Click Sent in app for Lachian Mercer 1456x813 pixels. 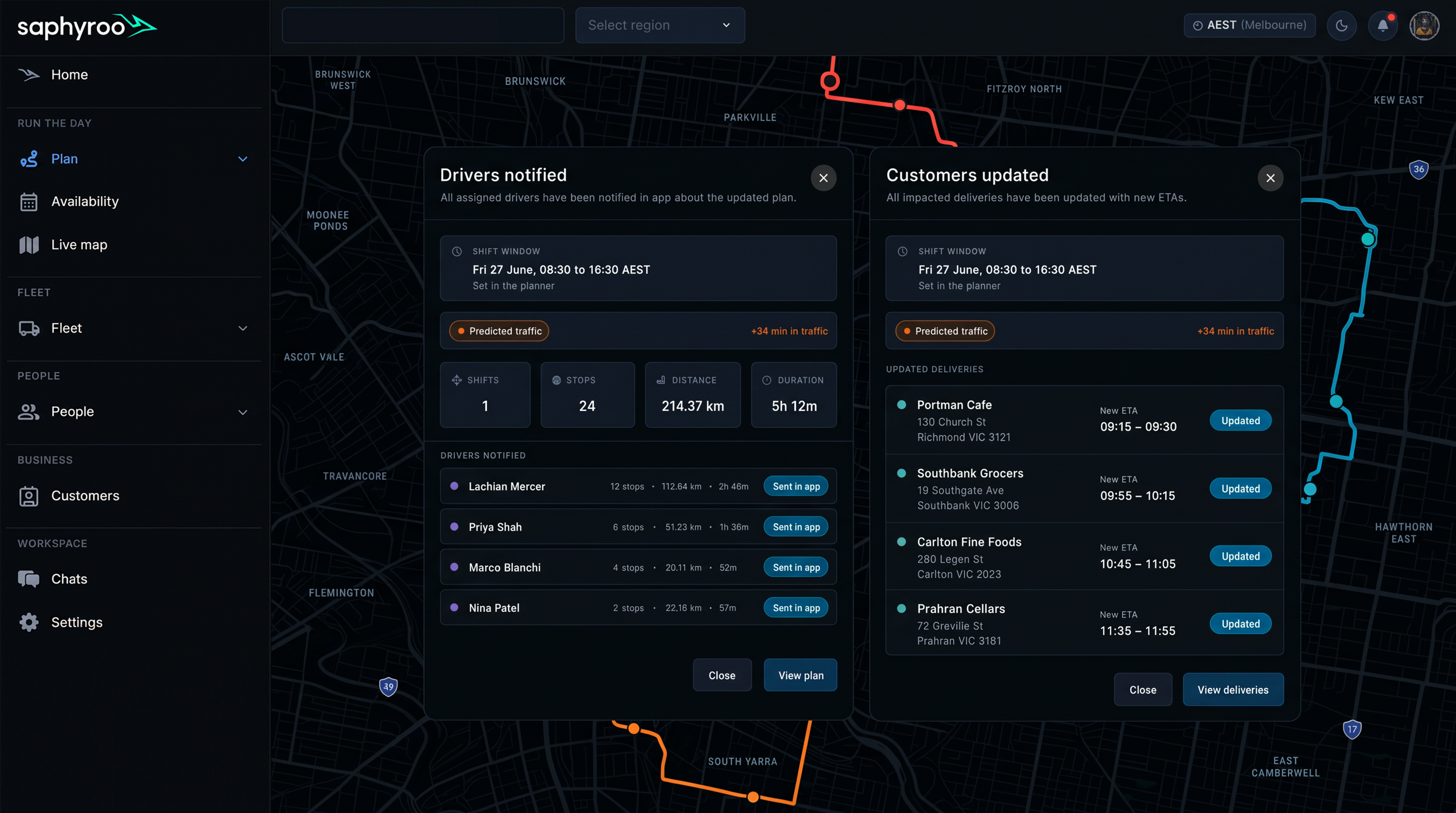[796, 486]
